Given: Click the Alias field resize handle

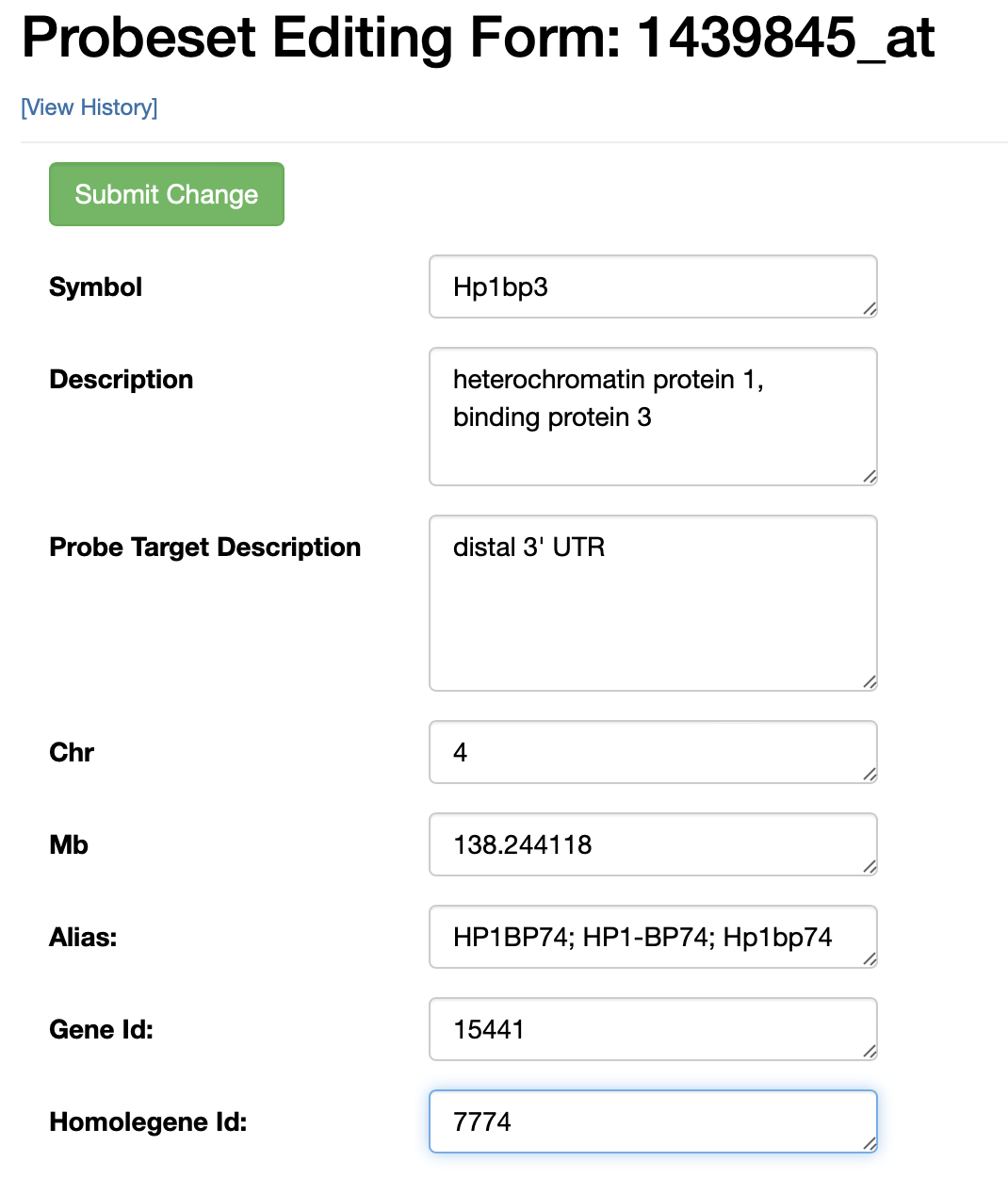Looking at the screenshot, I should coord(870,959).
